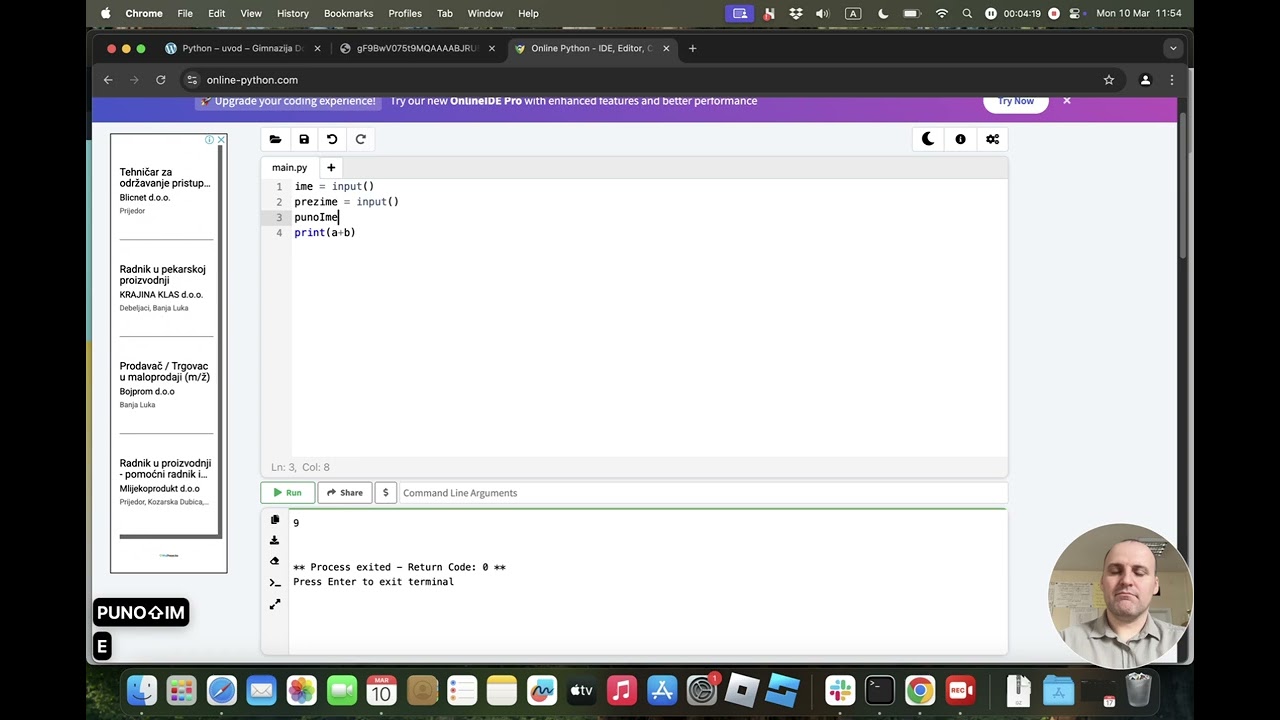Open Slack from the dock
1280x720 pixels.
(840, 690)
